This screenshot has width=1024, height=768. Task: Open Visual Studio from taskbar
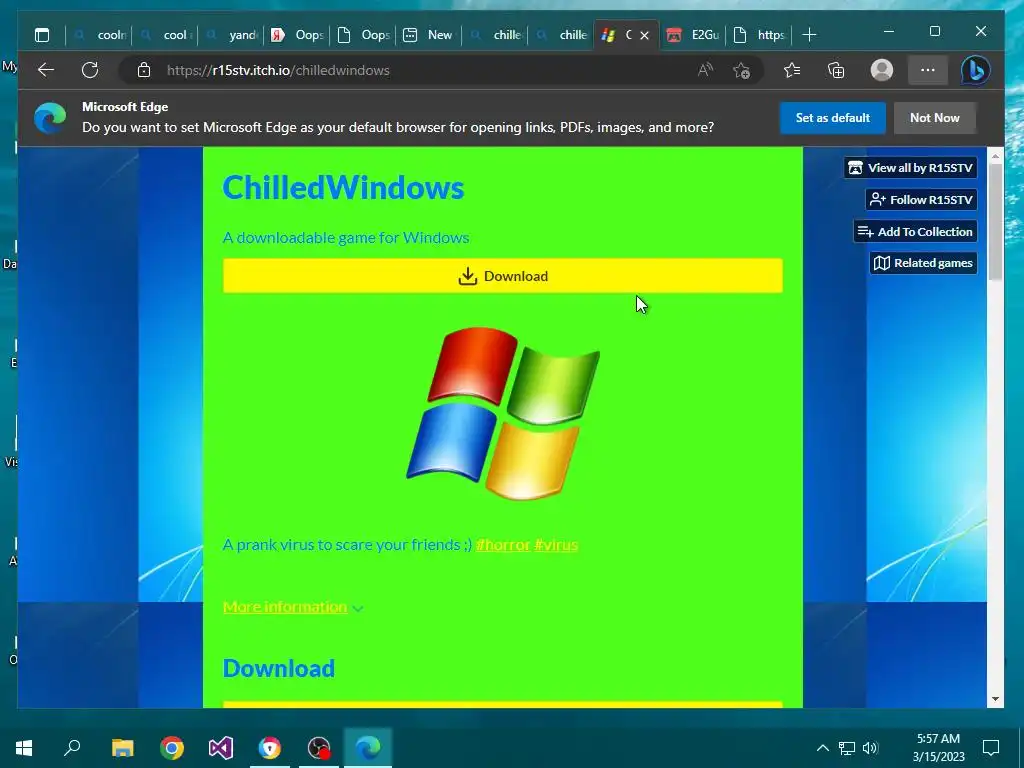click(x=221, y=747)
